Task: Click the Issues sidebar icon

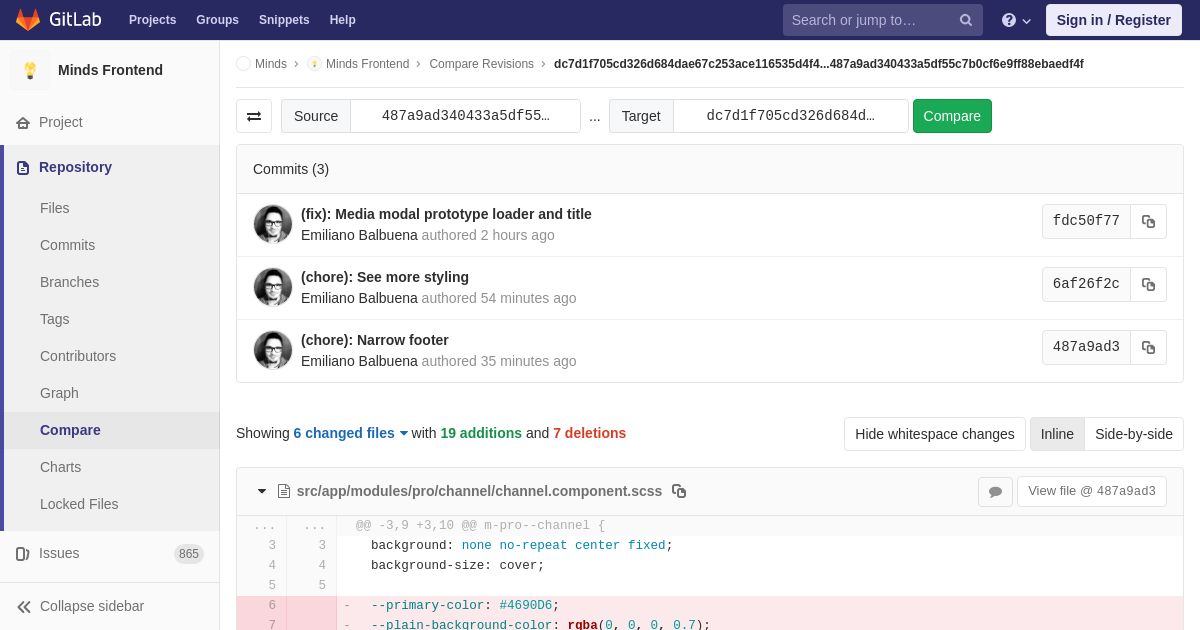Action: [x=23, y=553]
